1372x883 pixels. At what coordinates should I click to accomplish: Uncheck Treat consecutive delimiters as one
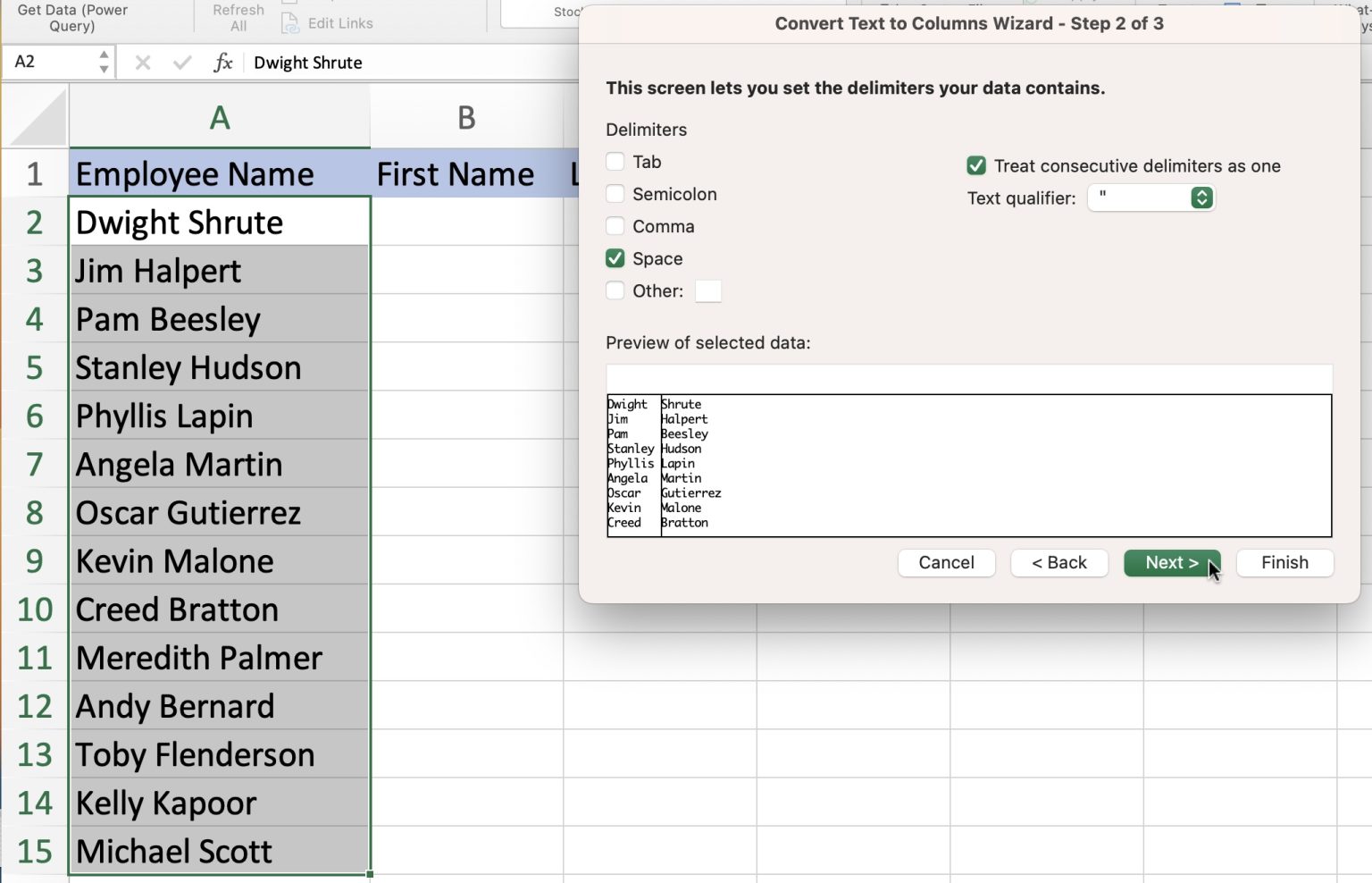tap(975, 165)
